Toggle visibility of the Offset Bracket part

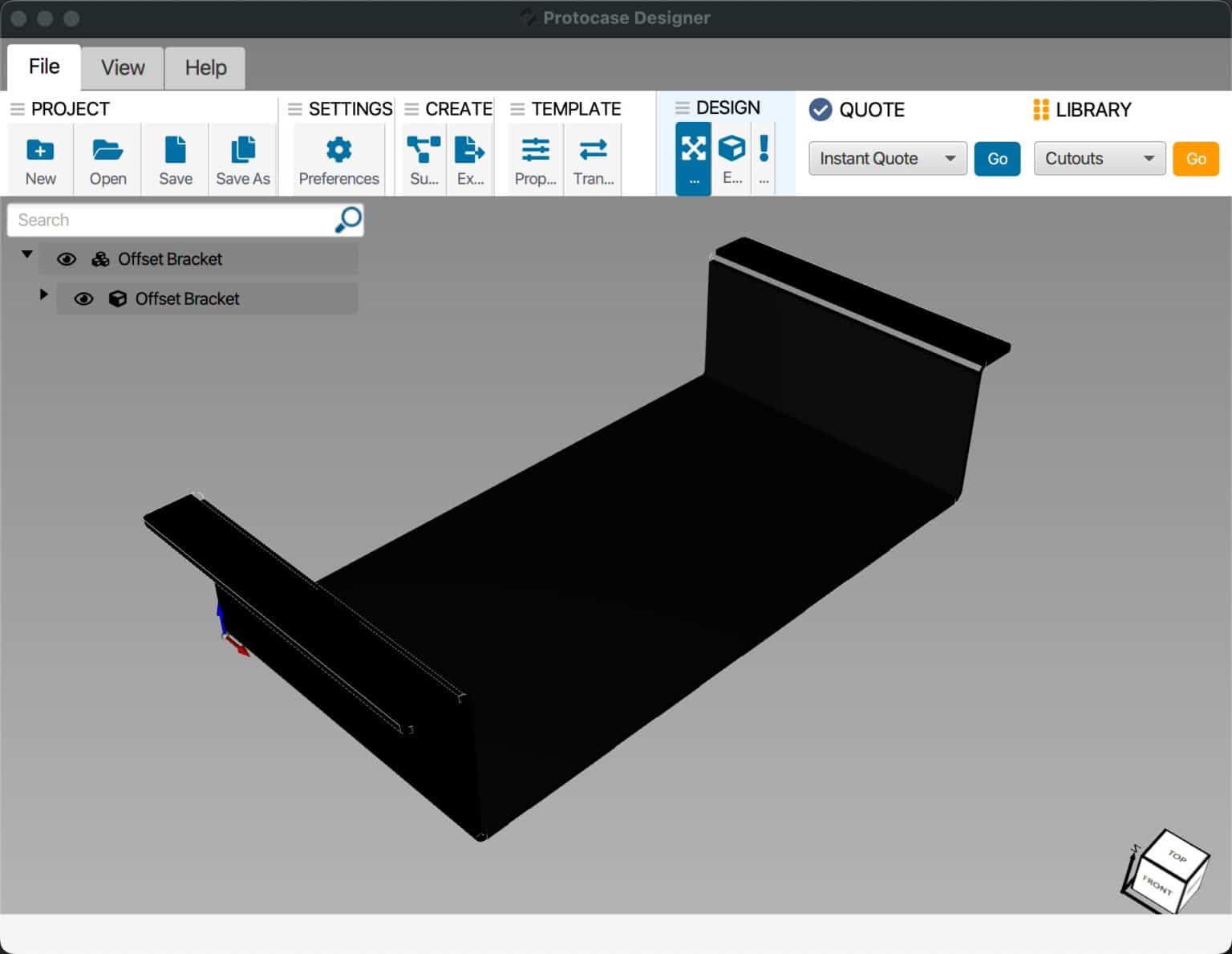point(84,298)
